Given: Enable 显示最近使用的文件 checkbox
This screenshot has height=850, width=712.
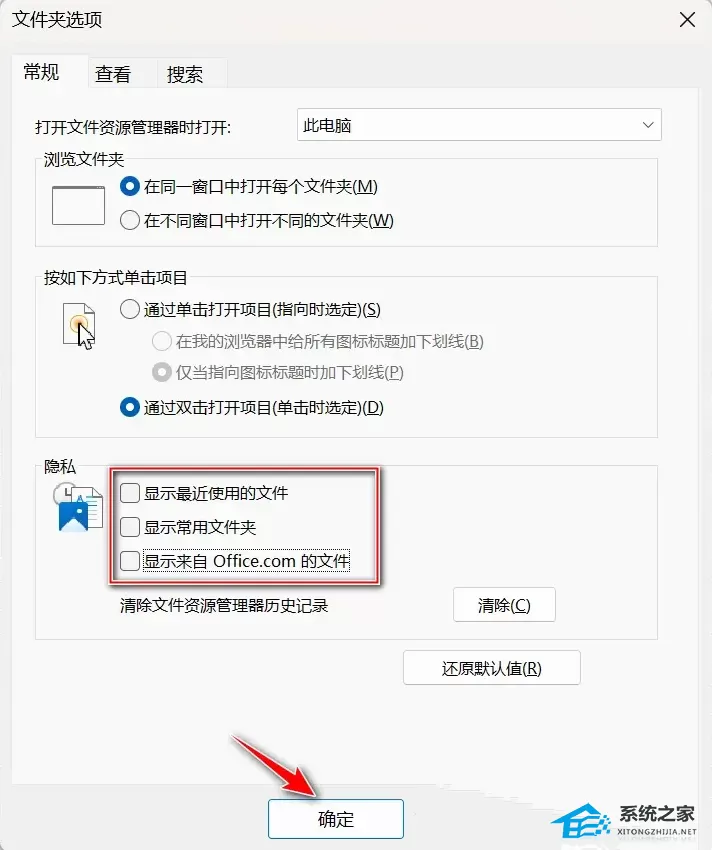Looking at the screenshot, I should 130,493.
